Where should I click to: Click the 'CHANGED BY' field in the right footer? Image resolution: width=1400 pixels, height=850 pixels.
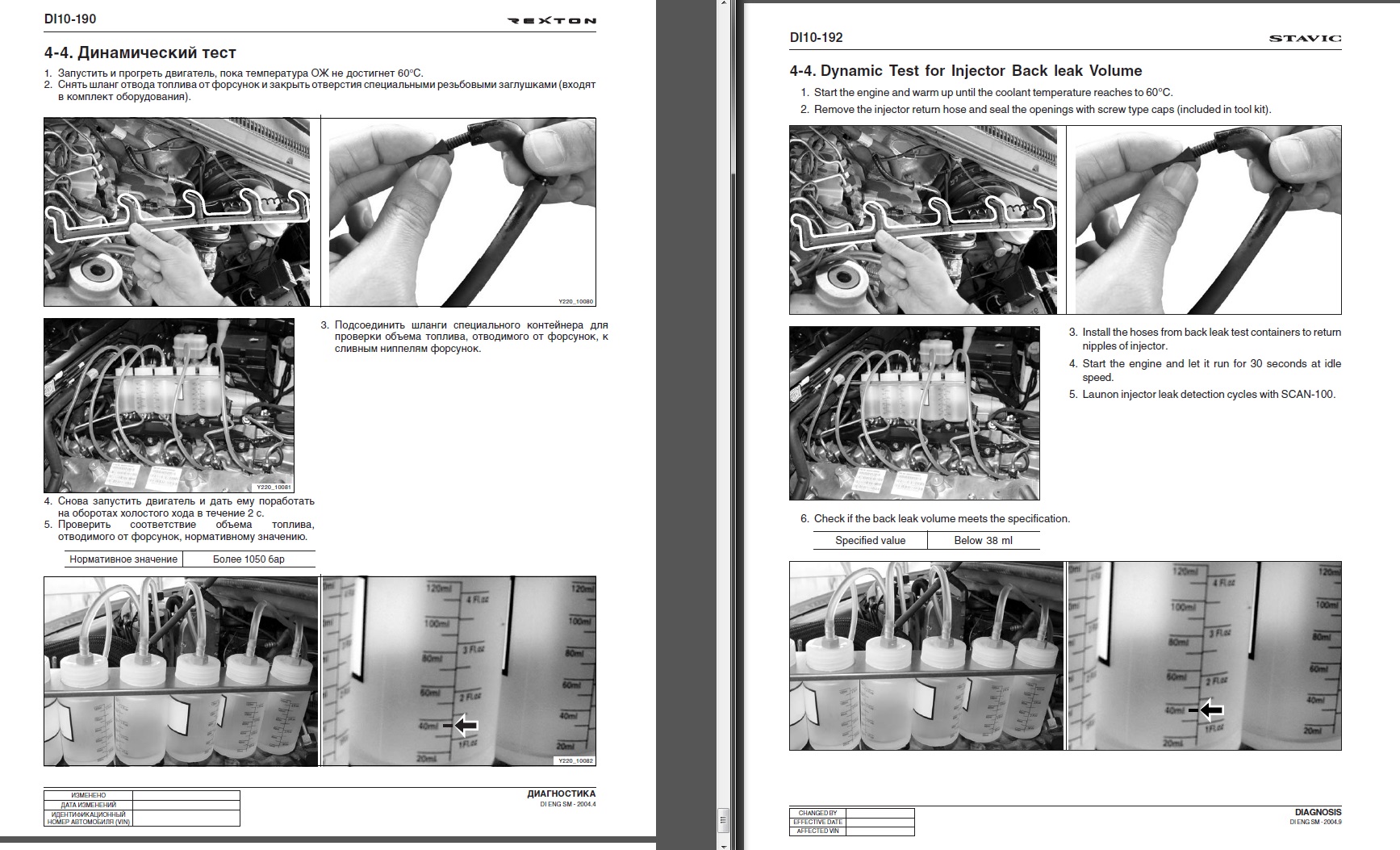click(x=880, y=813)
